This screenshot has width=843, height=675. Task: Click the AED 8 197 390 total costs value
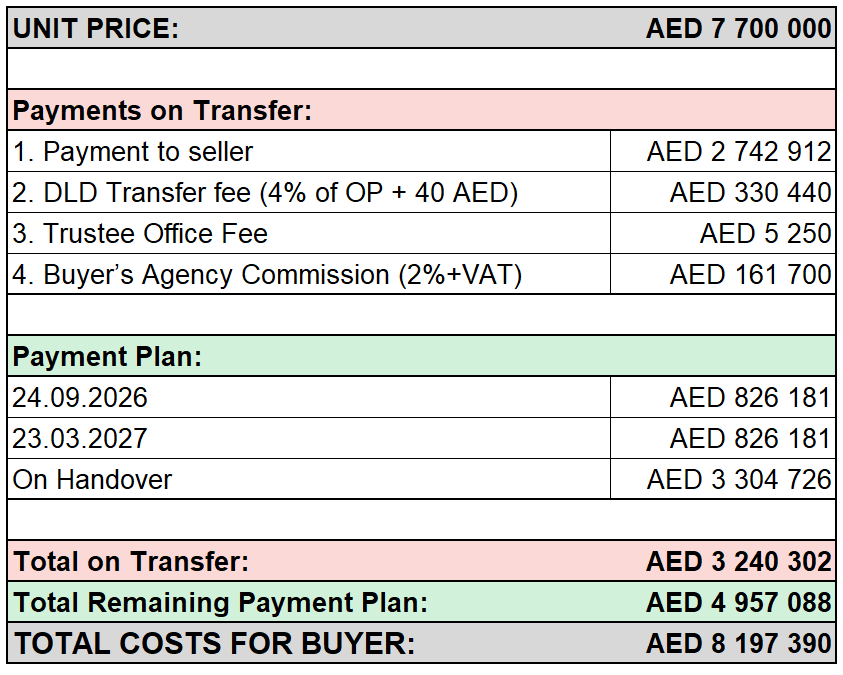(739, 643)
